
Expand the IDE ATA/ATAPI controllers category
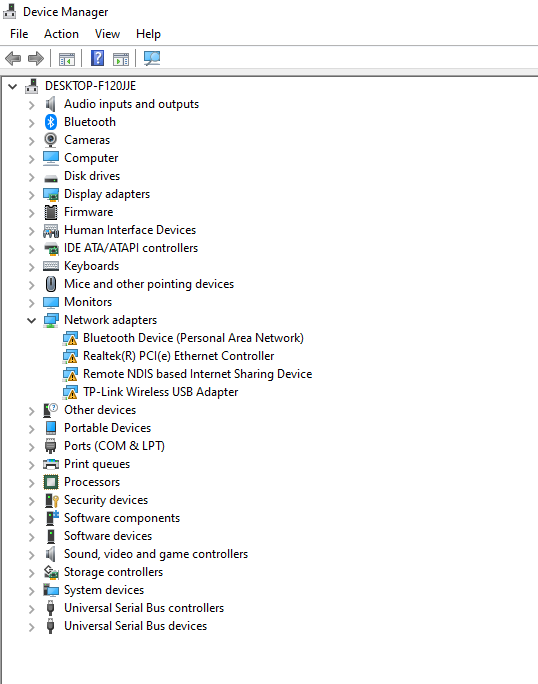tap(31, 249)
